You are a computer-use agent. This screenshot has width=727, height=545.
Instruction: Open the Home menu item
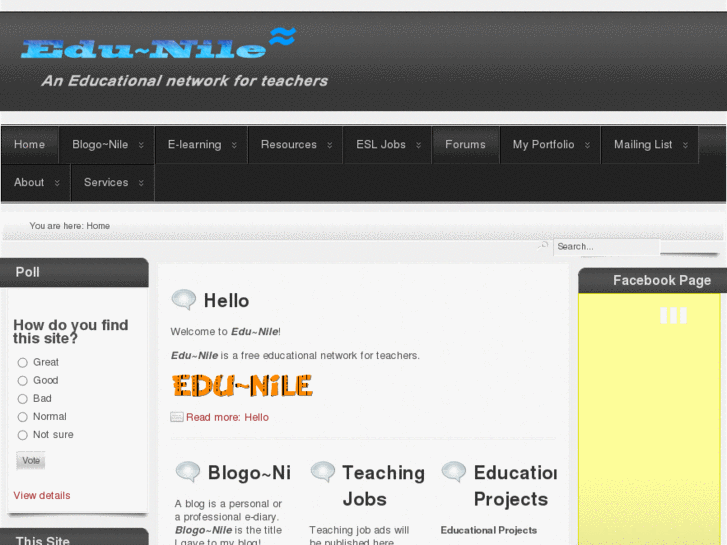[x=29, y=145]
